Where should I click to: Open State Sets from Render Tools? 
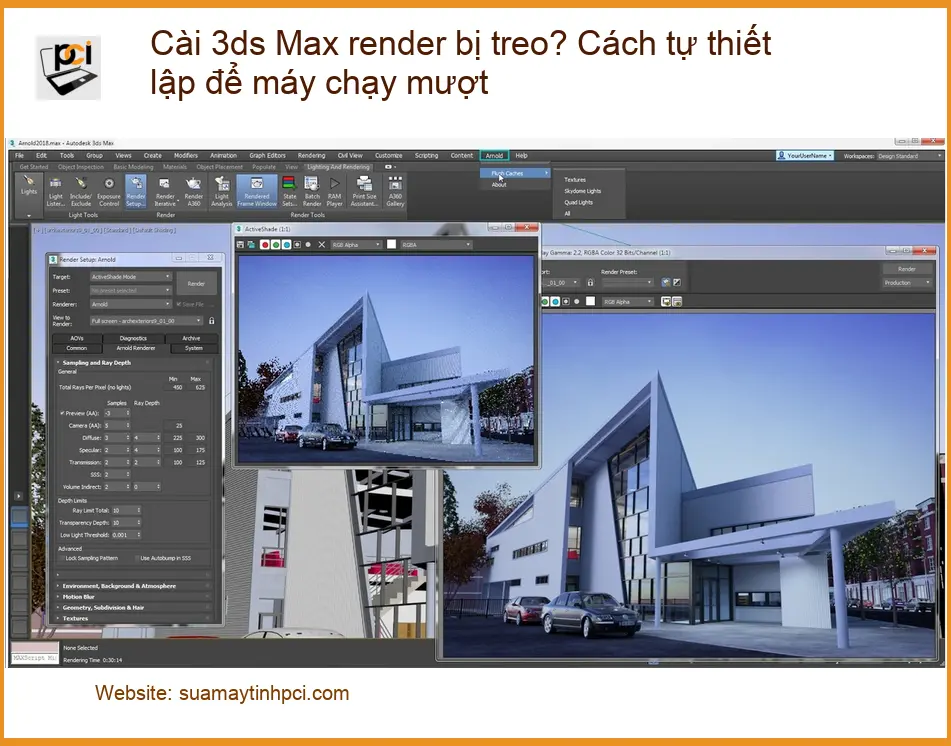tap(289, 191)
